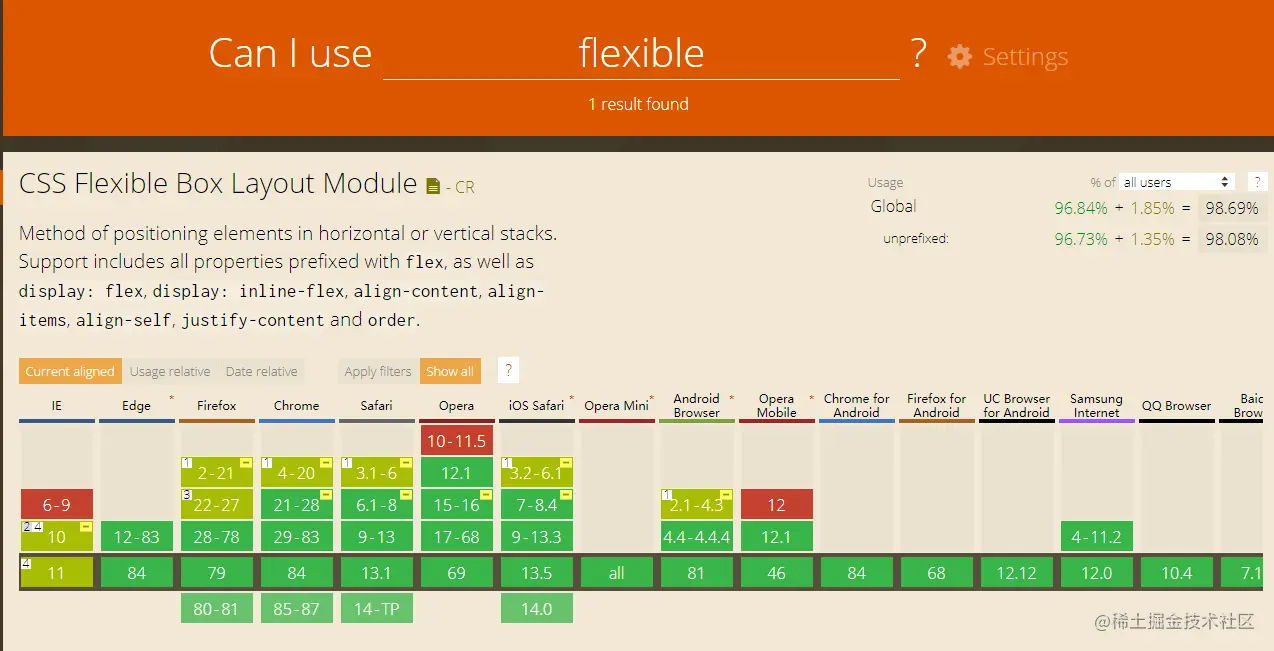
Task: Select Safari 6.1-8 cell
Action: [x=377, y=504]
